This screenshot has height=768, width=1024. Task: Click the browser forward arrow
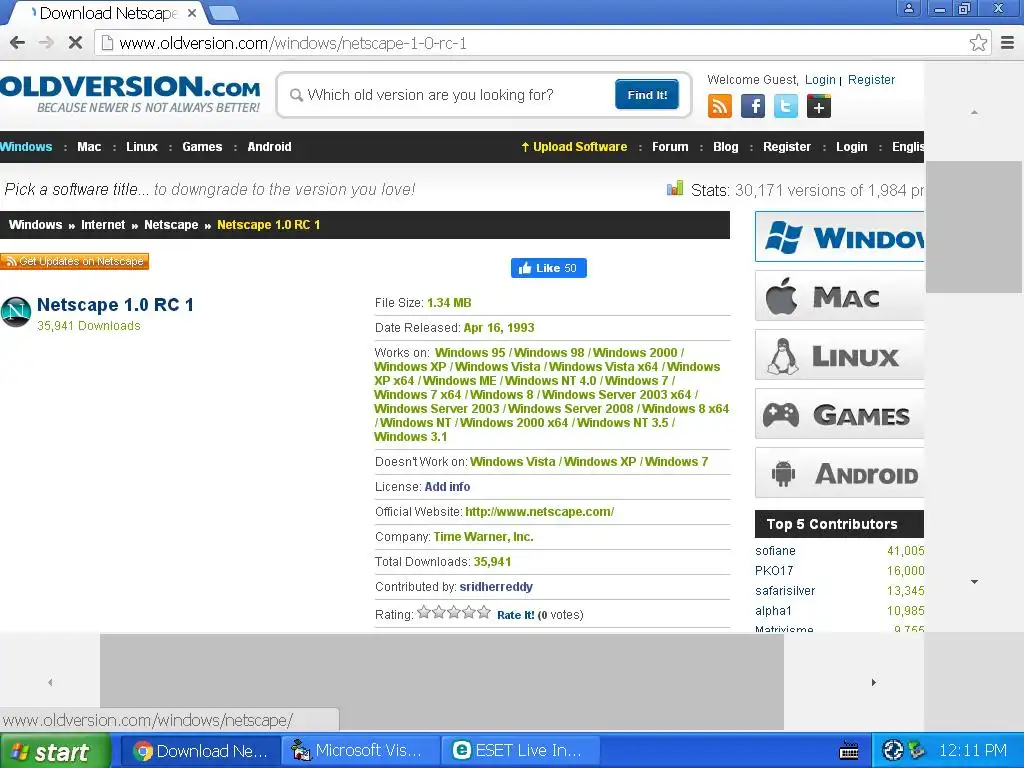click(x=46, y=43)
